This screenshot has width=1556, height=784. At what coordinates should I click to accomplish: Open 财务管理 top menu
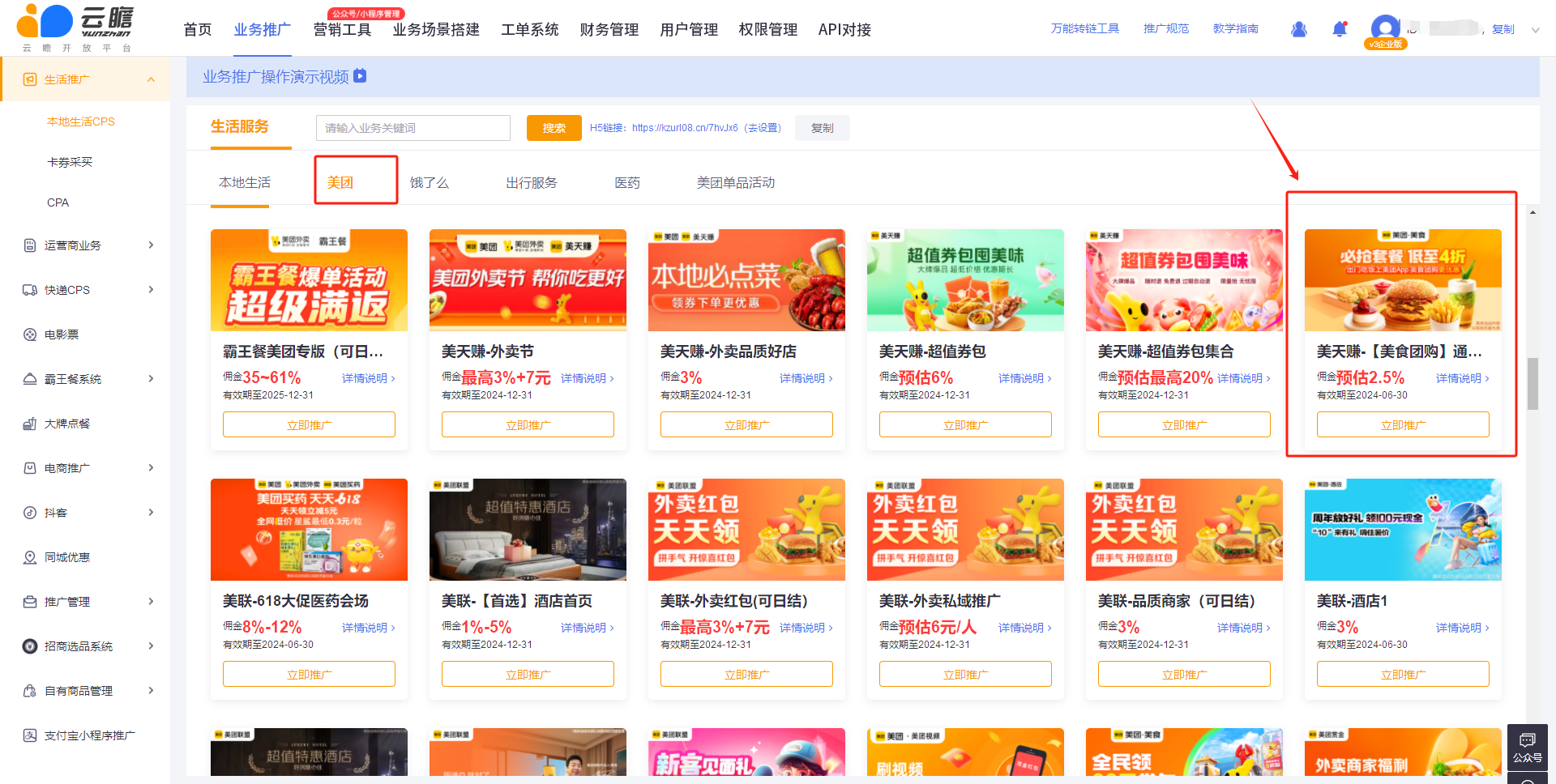pyautogui.click(x=609, y=30)
